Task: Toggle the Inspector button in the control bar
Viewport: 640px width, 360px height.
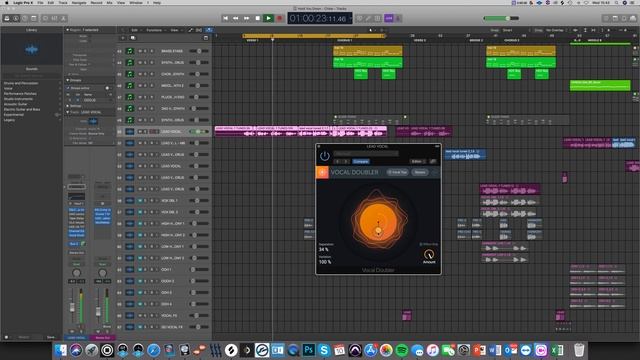Action: 16,18
